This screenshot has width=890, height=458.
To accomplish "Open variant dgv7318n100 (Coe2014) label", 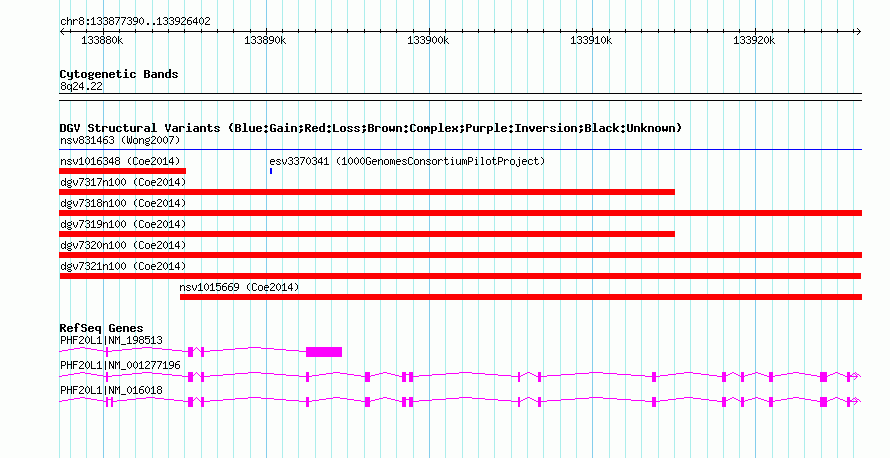I will [123, 203].
